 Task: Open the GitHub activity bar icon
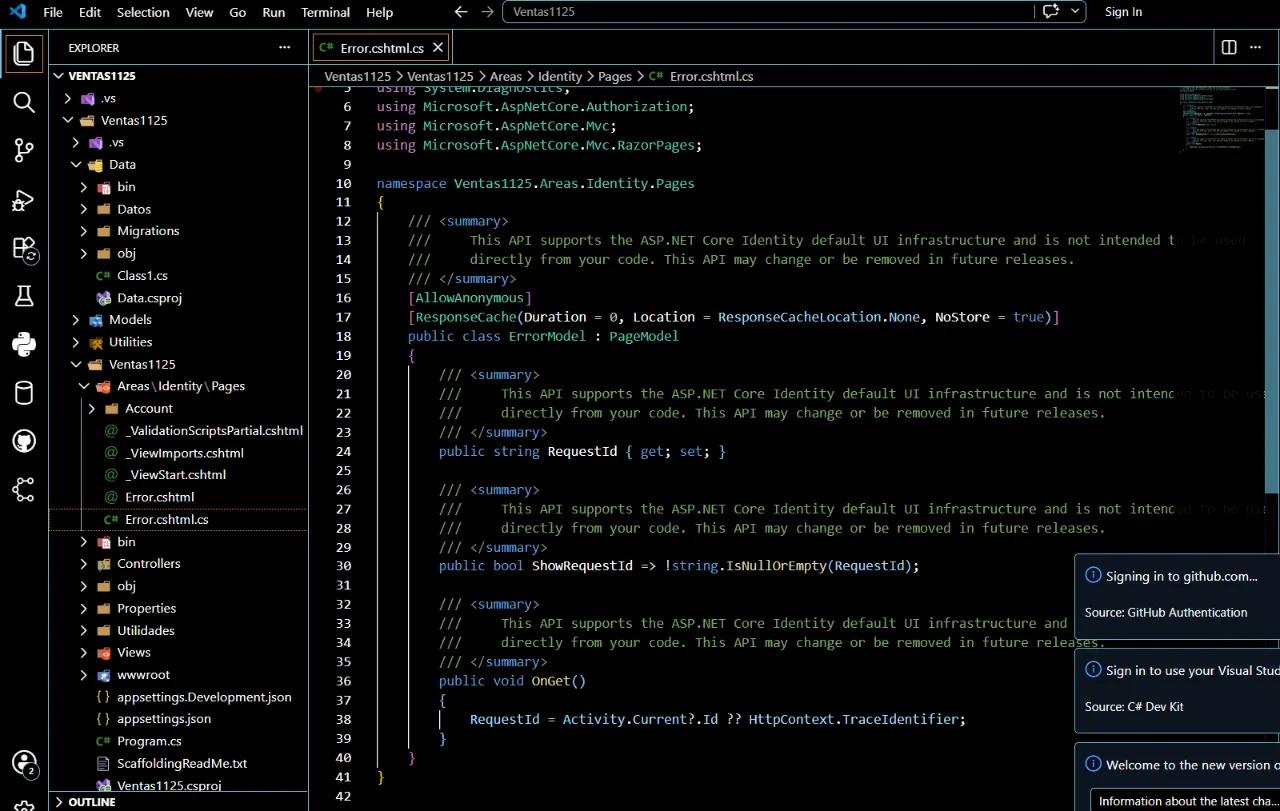24,441
